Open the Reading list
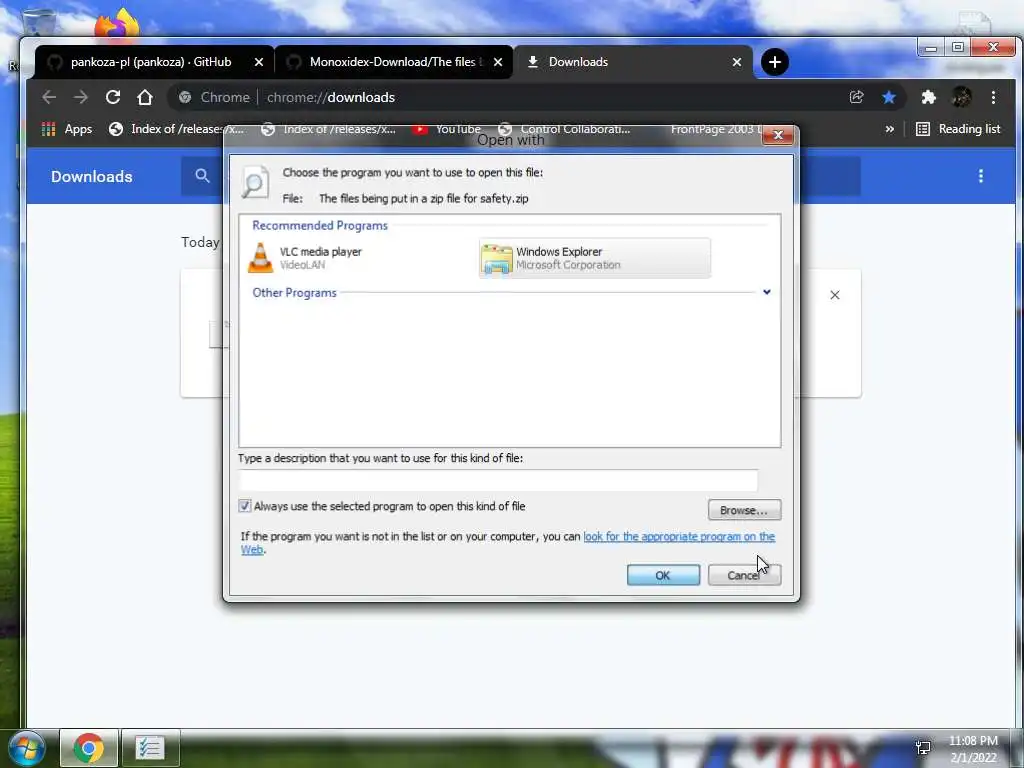This screenshot has height=768, width=1024. (958, 129)
